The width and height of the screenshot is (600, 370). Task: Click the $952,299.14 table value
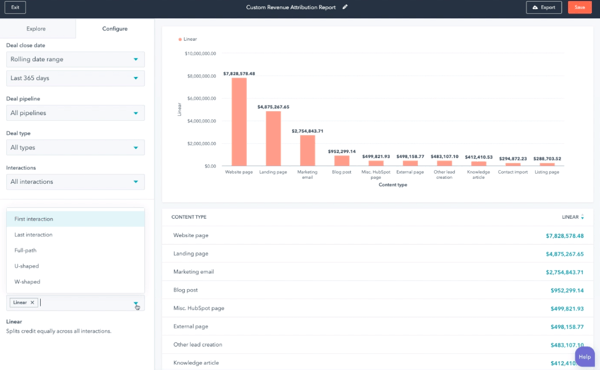click(567, 290)
